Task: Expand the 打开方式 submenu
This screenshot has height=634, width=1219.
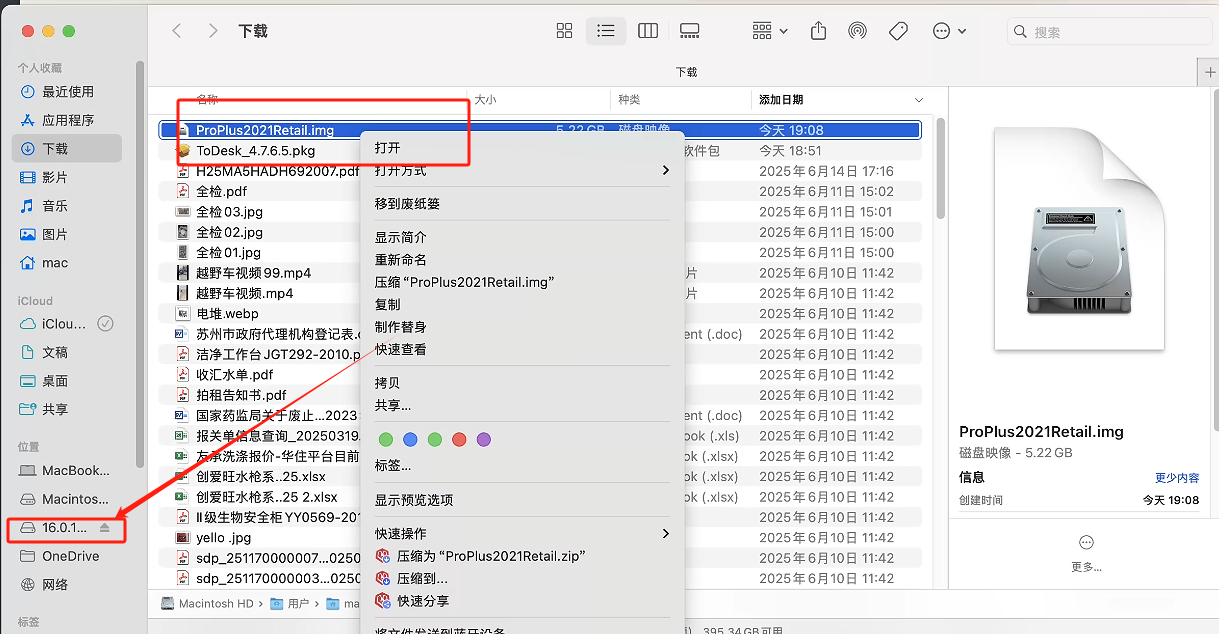Action: click(x=520, y=171)
